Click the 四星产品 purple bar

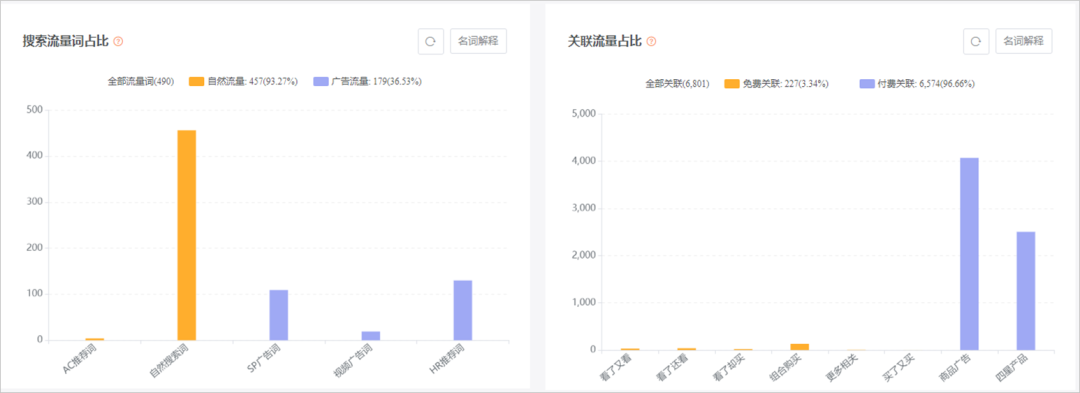[x=1026, y=290]
